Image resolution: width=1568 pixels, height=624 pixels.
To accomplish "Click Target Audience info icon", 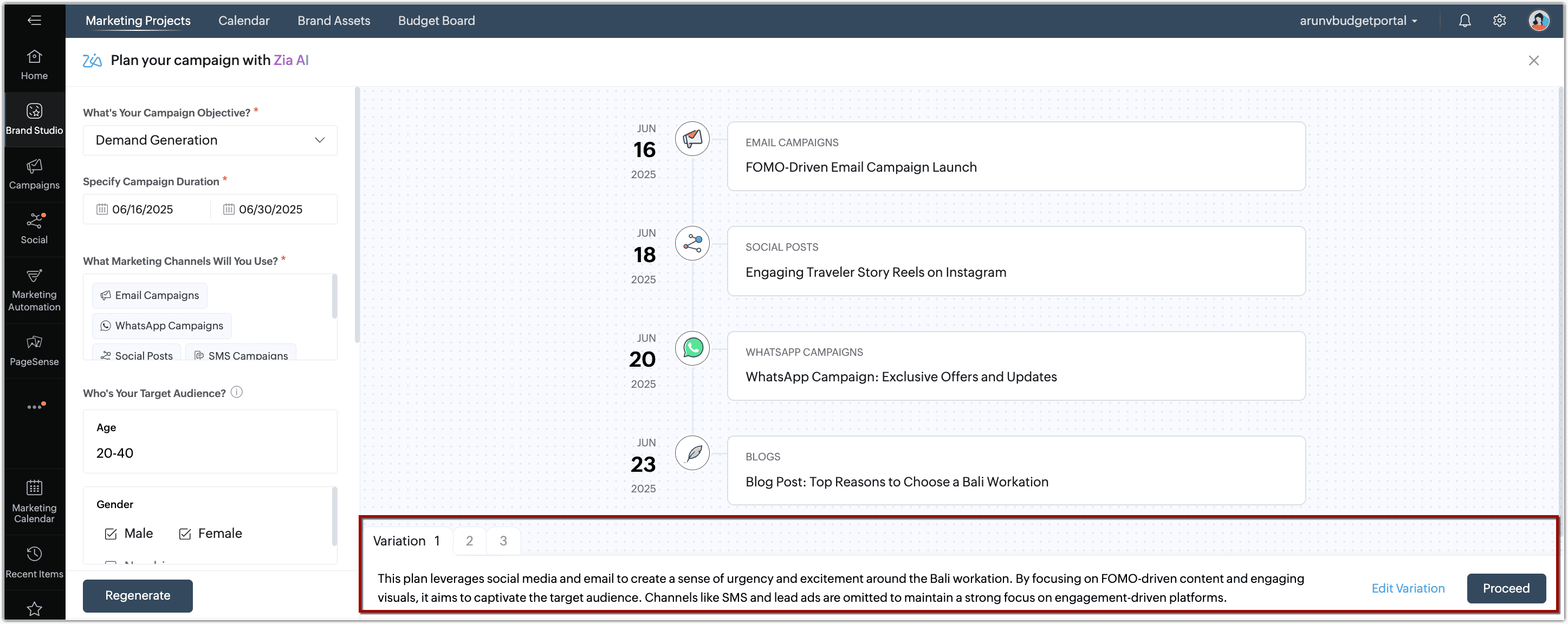I will [237, 392].
